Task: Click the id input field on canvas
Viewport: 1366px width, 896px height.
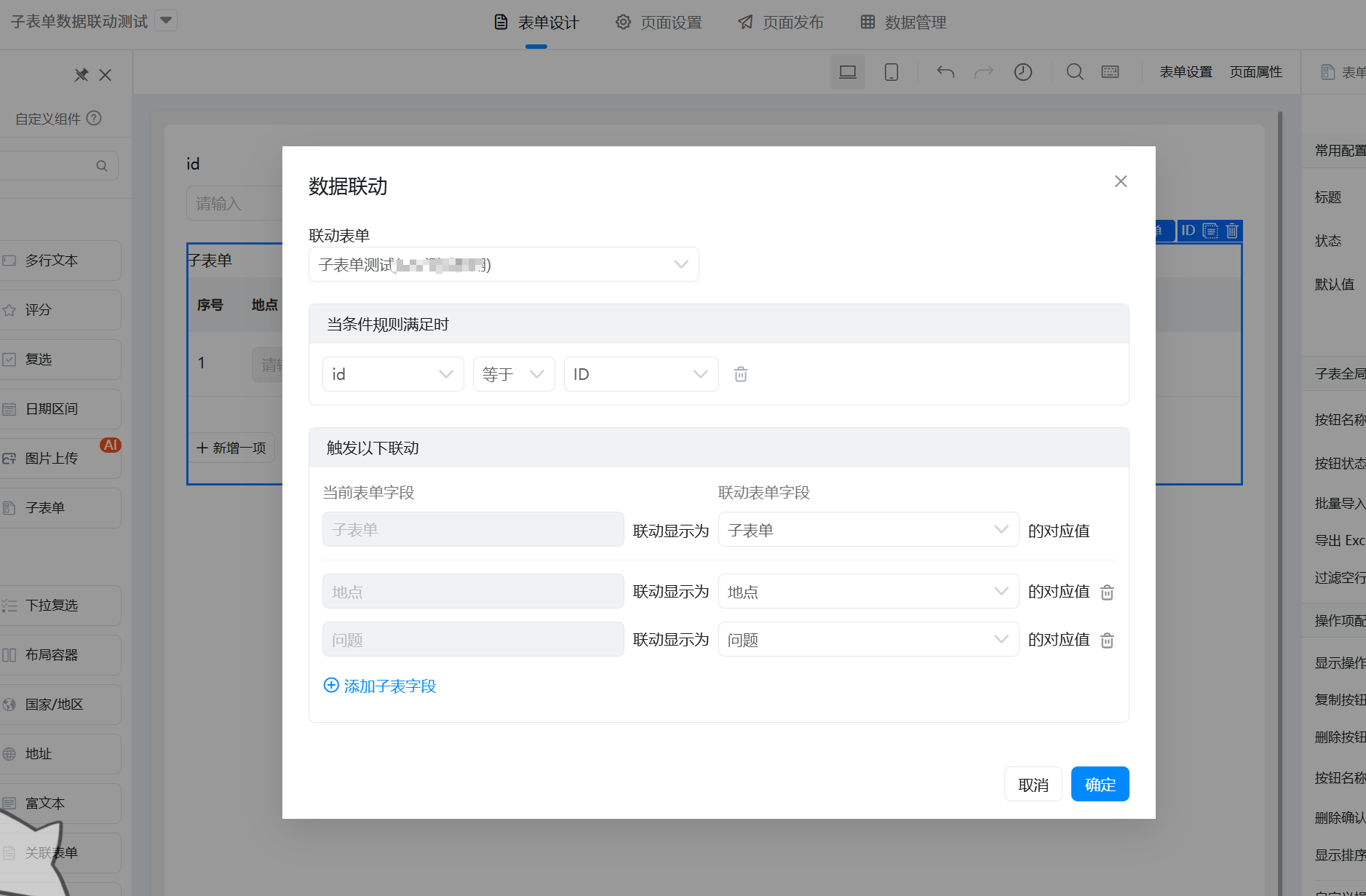Action: [234, 203]
